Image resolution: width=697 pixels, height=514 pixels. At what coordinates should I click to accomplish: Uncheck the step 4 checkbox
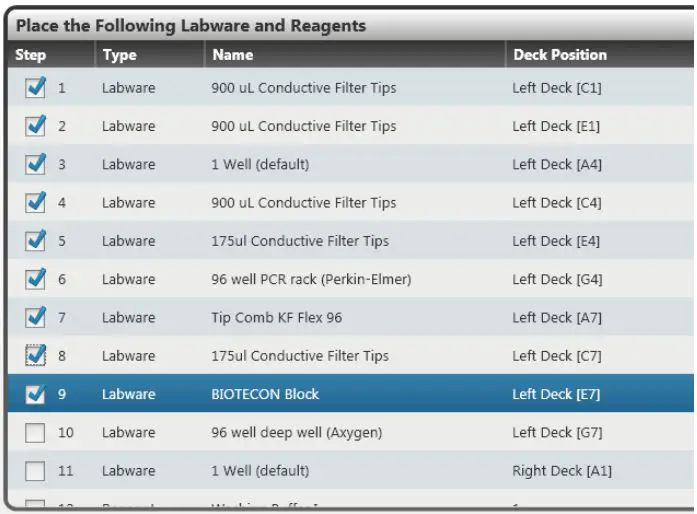[35, 203]
